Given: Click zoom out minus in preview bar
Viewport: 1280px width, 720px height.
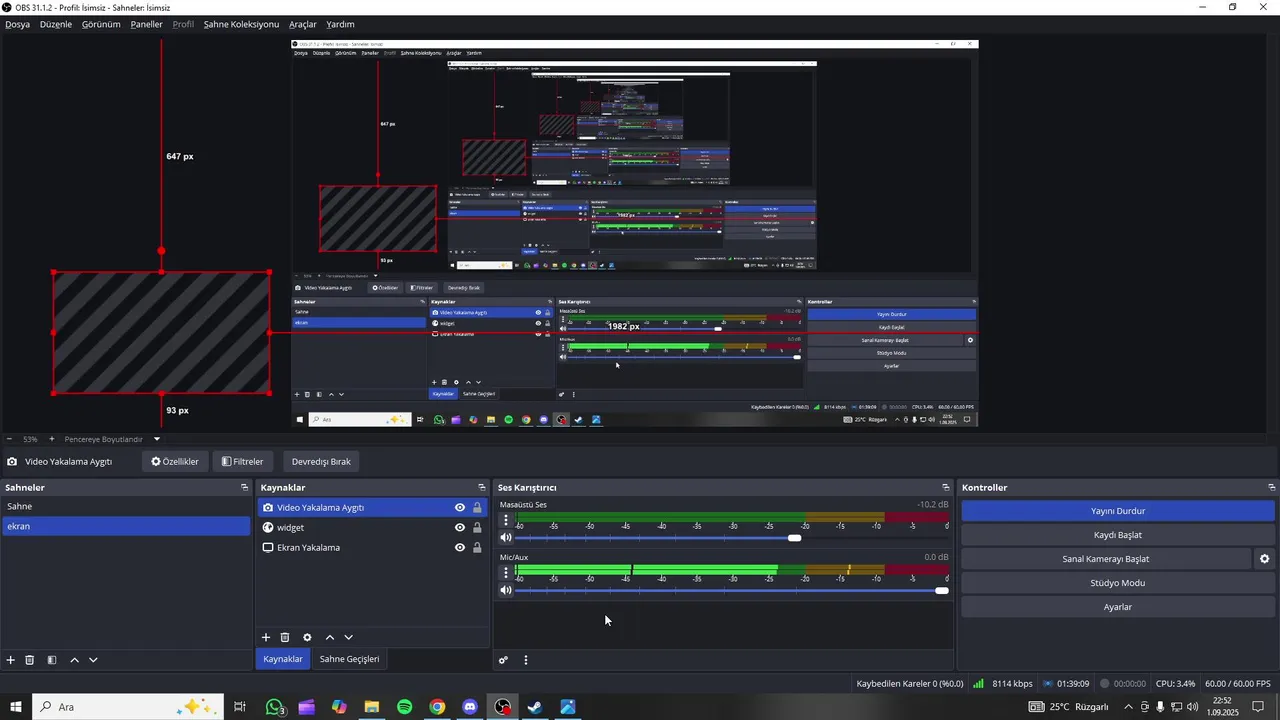Looking at the screenshot, I should [9, 439].
